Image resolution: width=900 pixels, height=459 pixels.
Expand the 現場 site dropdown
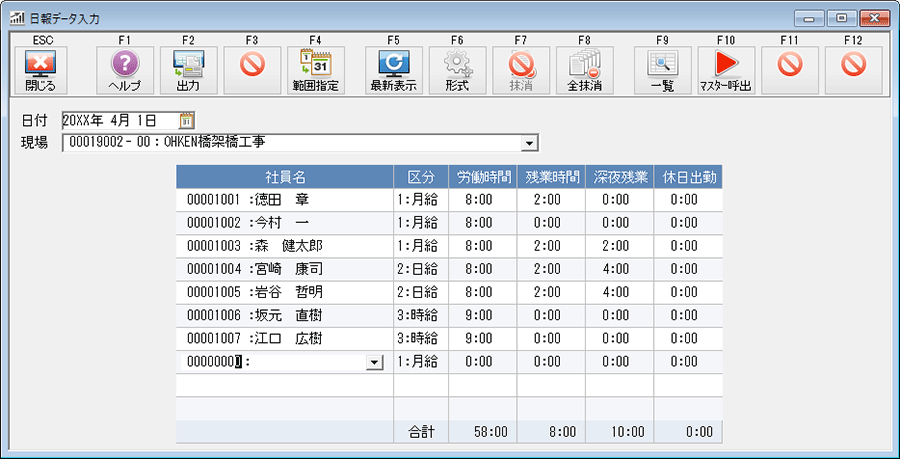tap(530, 143)
